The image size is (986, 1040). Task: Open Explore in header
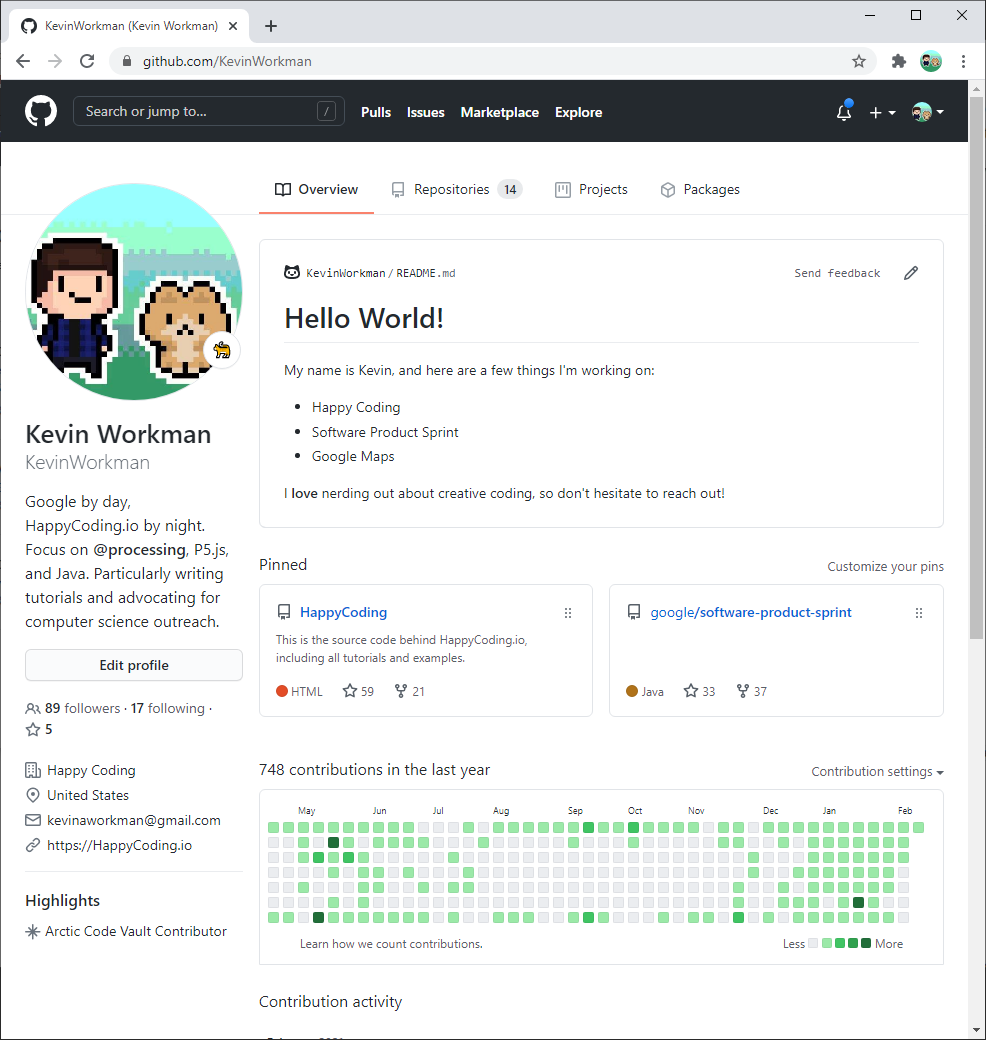[578, 112]
